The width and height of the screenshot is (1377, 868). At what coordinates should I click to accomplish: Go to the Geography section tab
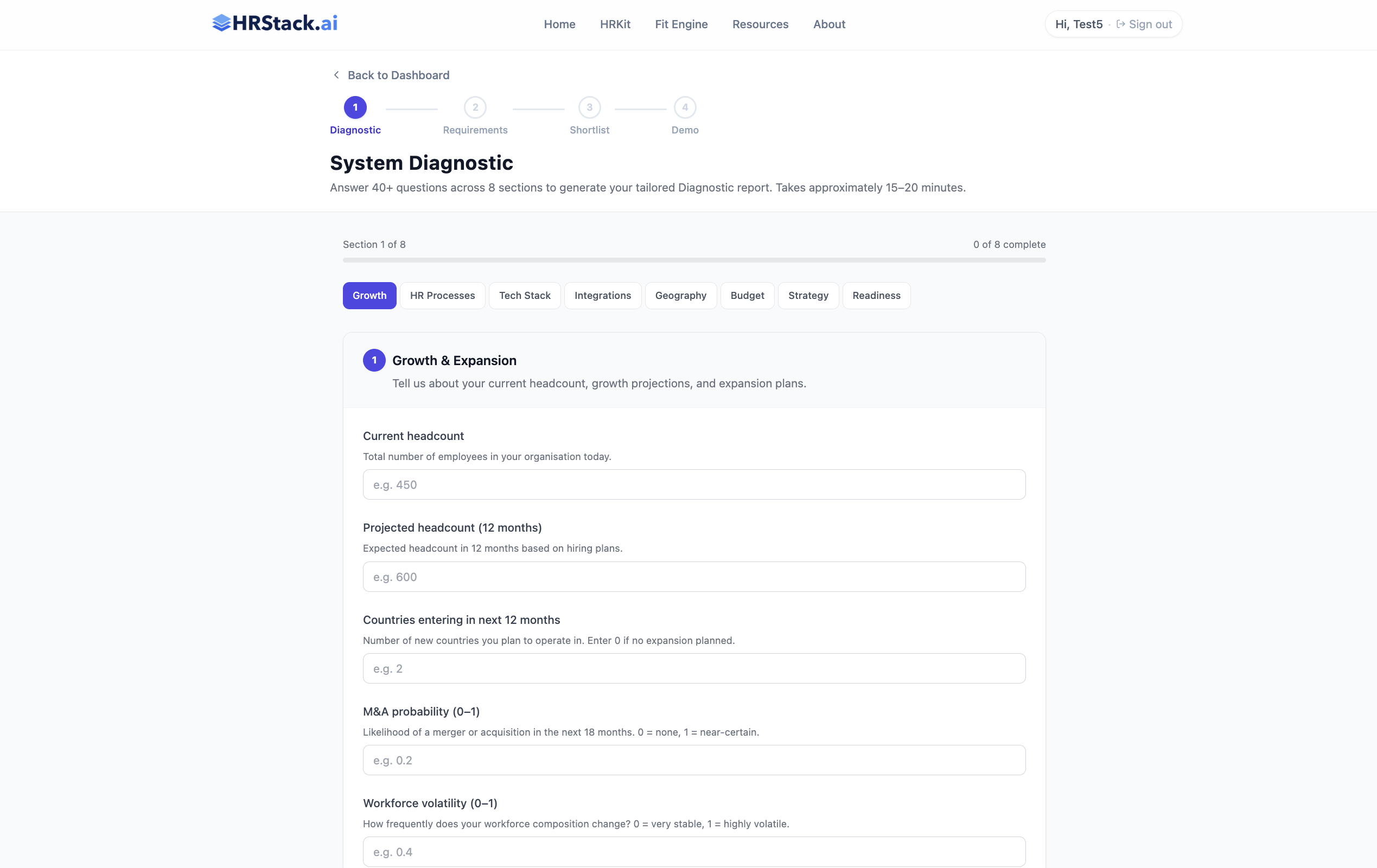tap(680, 296)
